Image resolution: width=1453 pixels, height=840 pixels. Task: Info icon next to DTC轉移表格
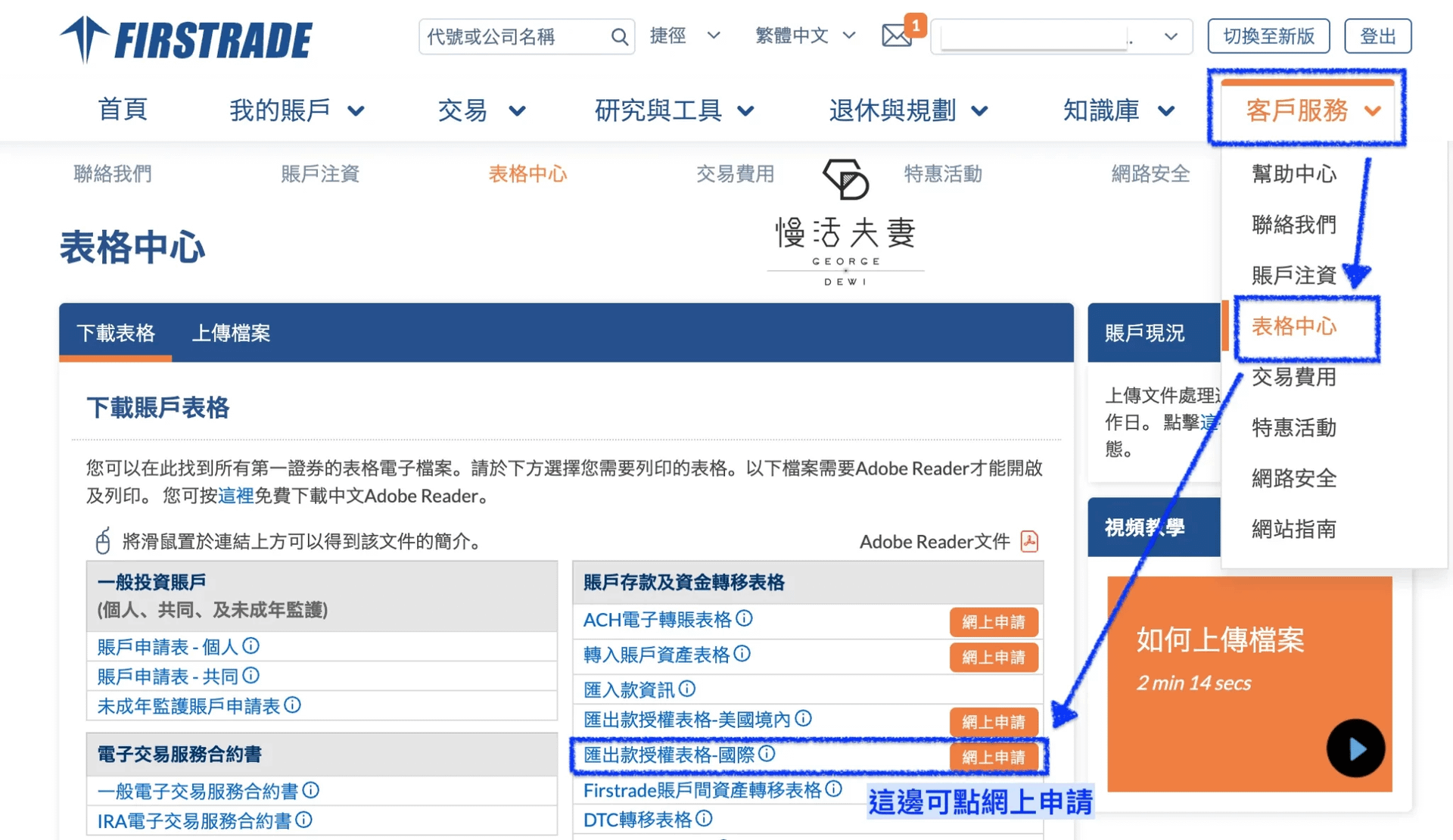[704, 818]
